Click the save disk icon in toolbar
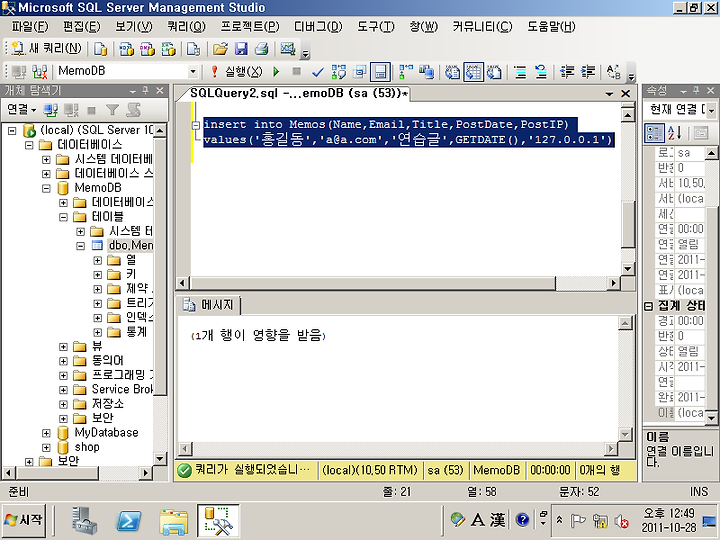The height and width of the screenshot is (540, 720). click(241, 48)
